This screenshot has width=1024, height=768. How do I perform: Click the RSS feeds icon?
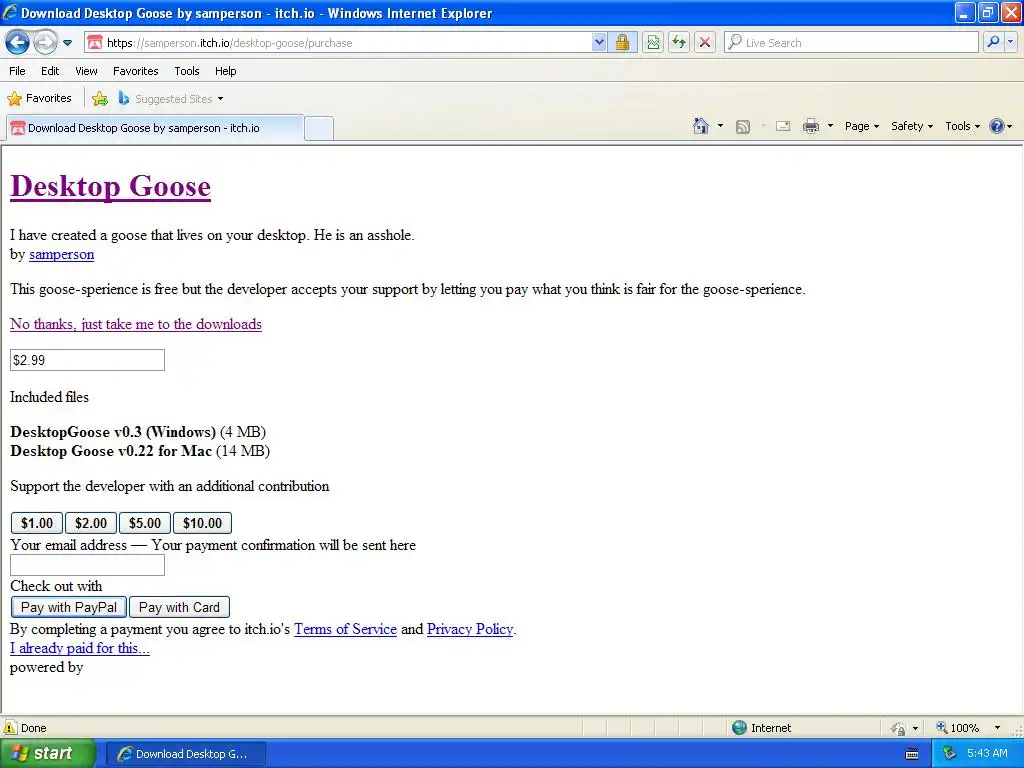point(743,127)
